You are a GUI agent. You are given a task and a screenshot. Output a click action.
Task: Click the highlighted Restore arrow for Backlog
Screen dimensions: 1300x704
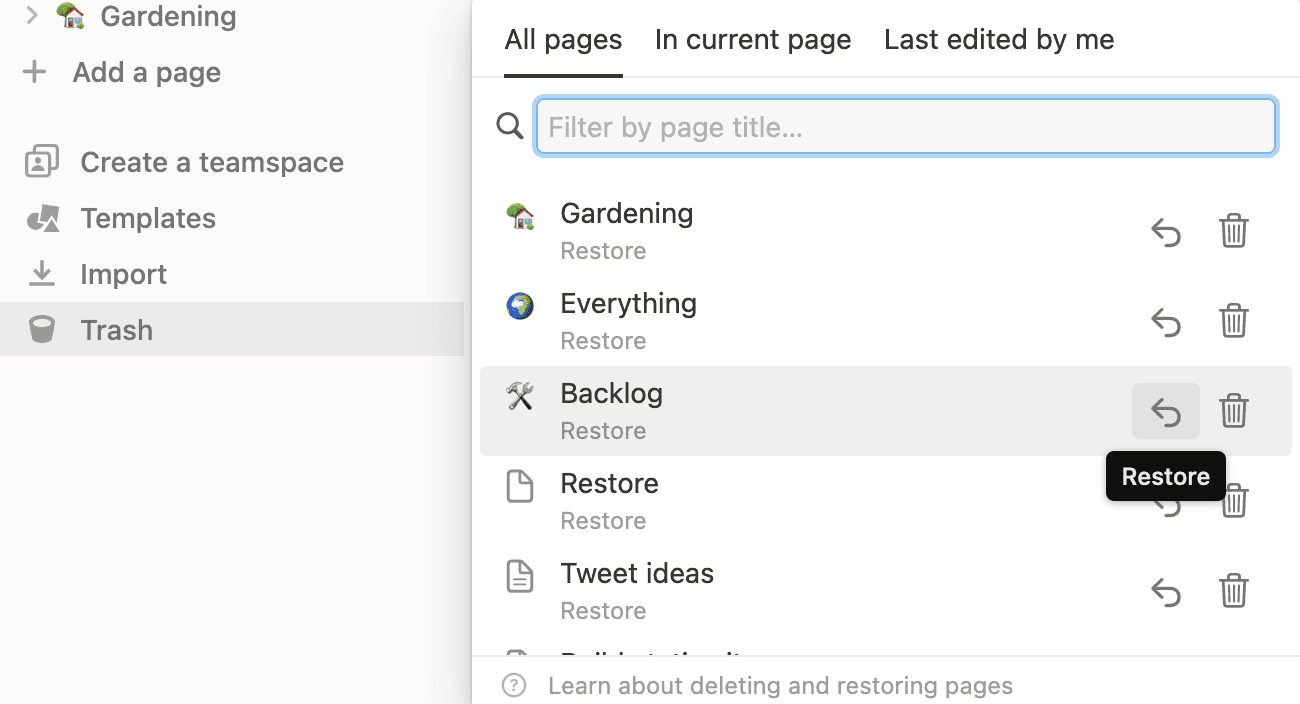tap(1165, 411)
